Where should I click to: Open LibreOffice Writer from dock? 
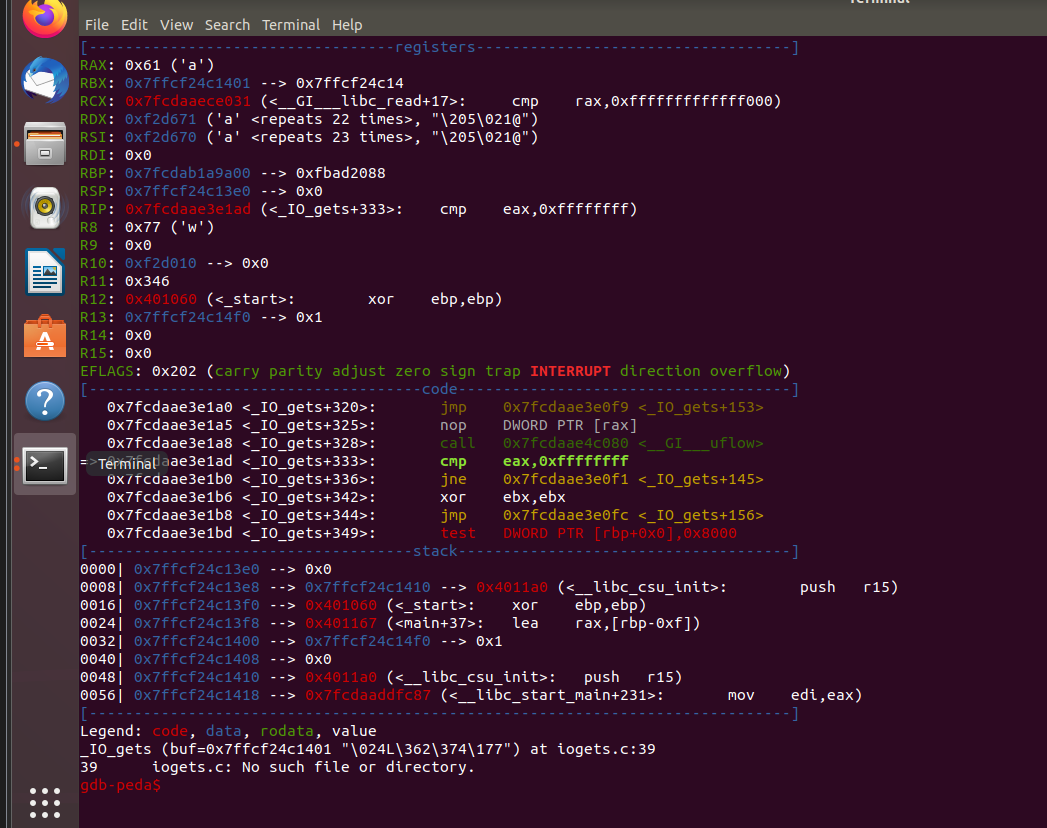(44, 272)
